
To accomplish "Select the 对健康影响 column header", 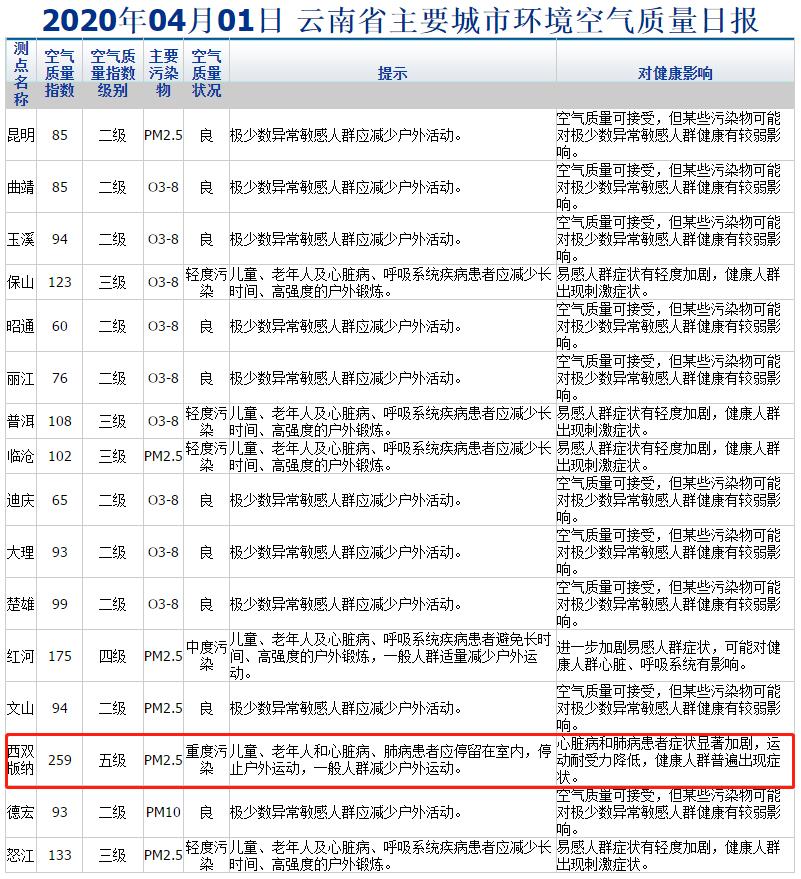I will 675,74.
